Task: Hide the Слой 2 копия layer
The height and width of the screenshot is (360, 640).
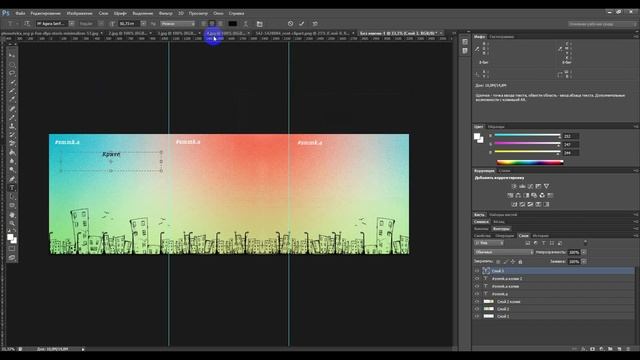Action: 477,302
